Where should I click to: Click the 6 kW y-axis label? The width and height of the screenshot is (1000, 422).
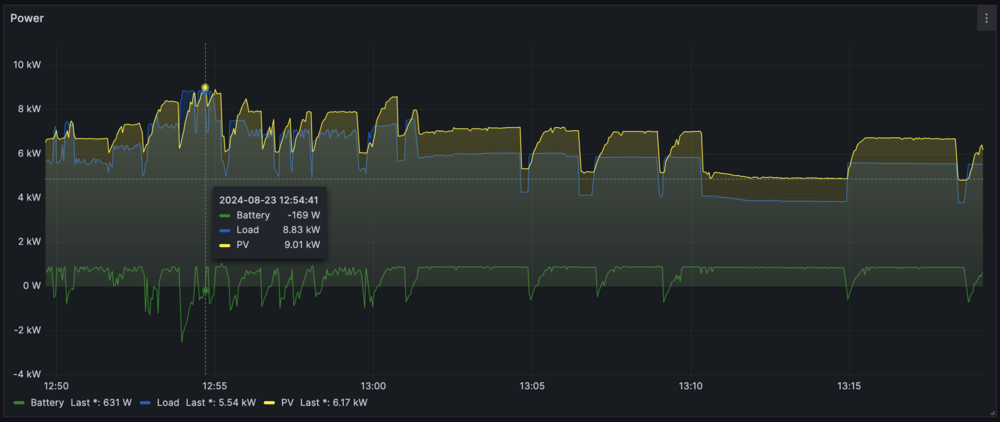[x=29, y=154]
